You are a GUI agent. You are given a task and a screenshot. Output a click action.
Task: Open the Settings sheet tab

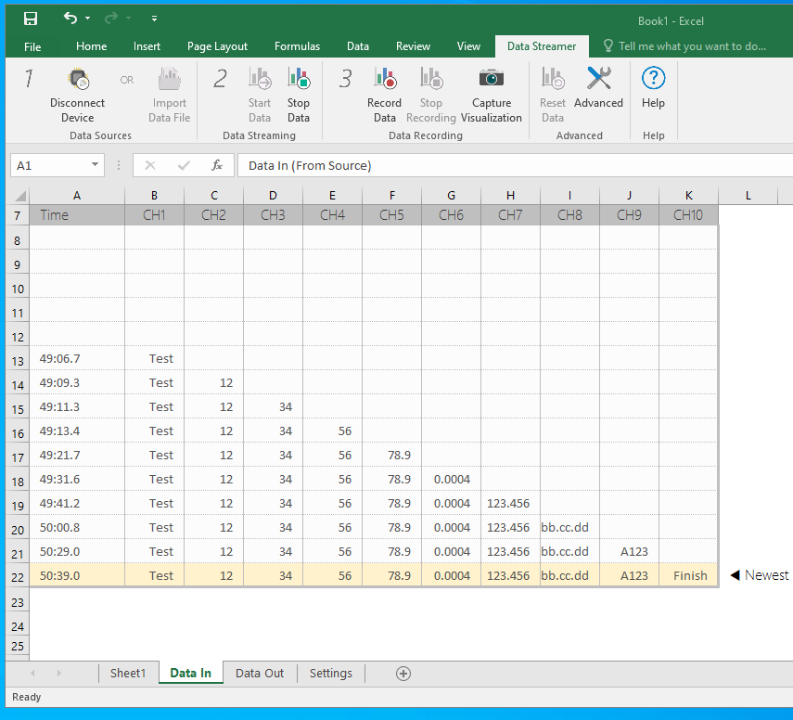point(330,673)
